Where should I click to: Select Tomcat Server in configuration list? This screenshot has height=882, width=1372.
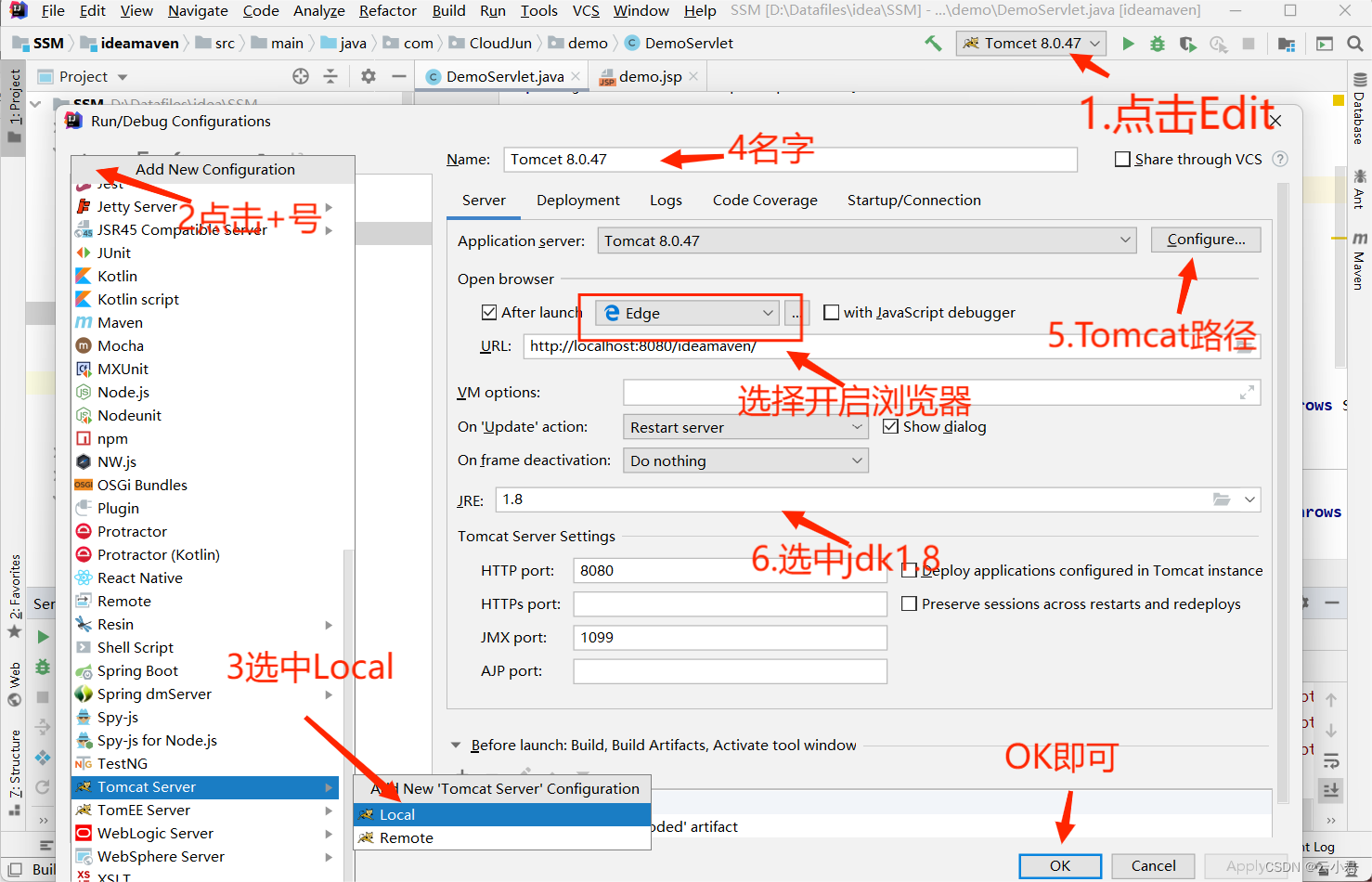tap(205, 786)
